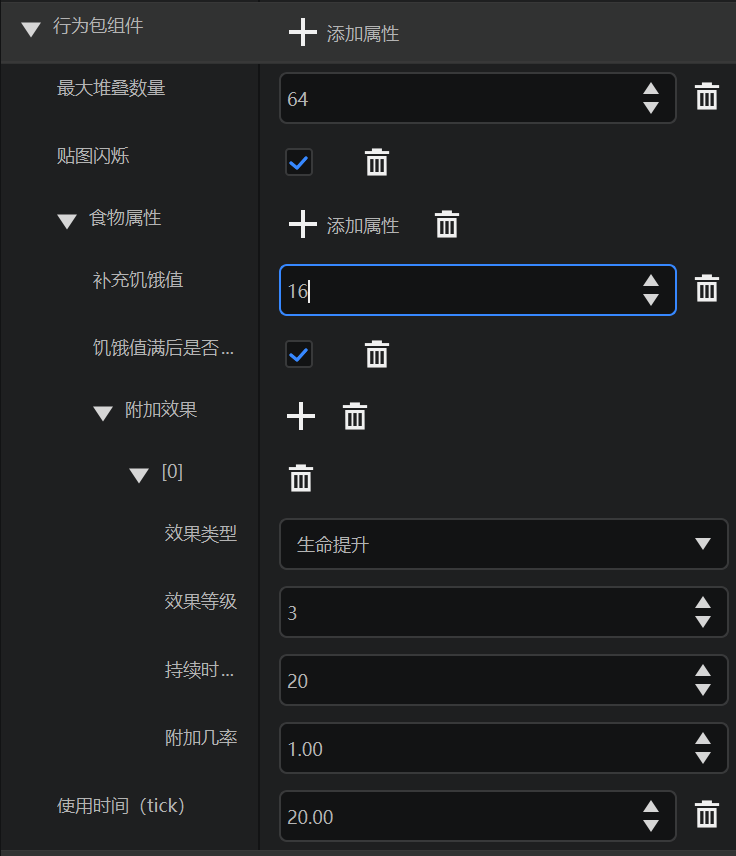Viewport: 736px width, 856px height.
Task: Remove 食物属性 group using its trash icon
Action: point(447,224)
